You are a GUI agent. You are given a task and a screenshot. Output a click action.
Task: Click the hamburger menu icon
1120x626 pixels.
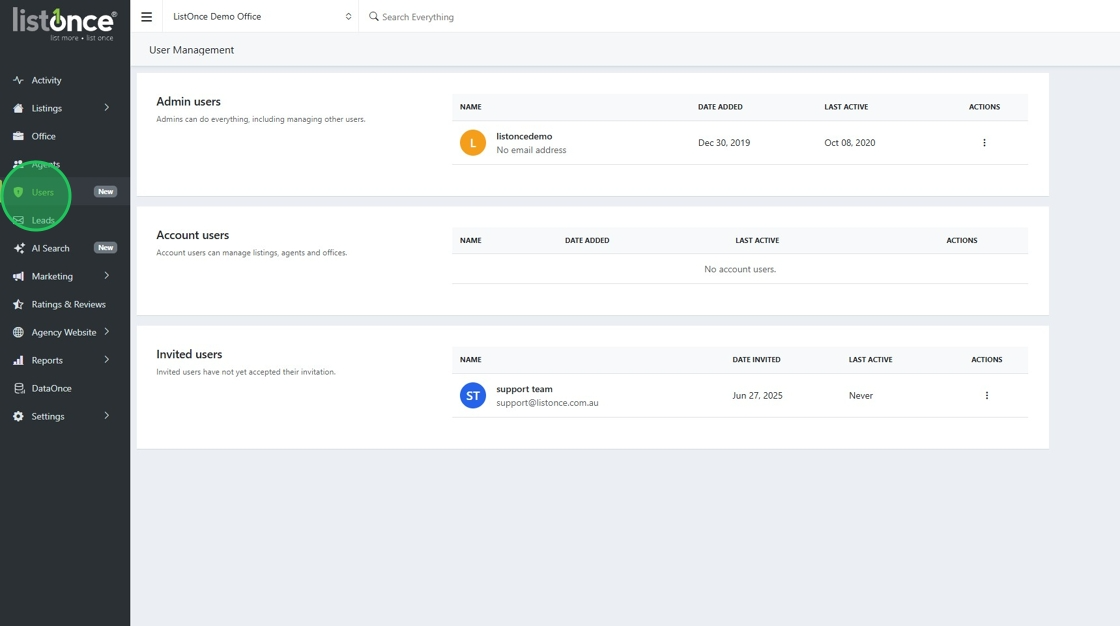(x=146, y=17)
